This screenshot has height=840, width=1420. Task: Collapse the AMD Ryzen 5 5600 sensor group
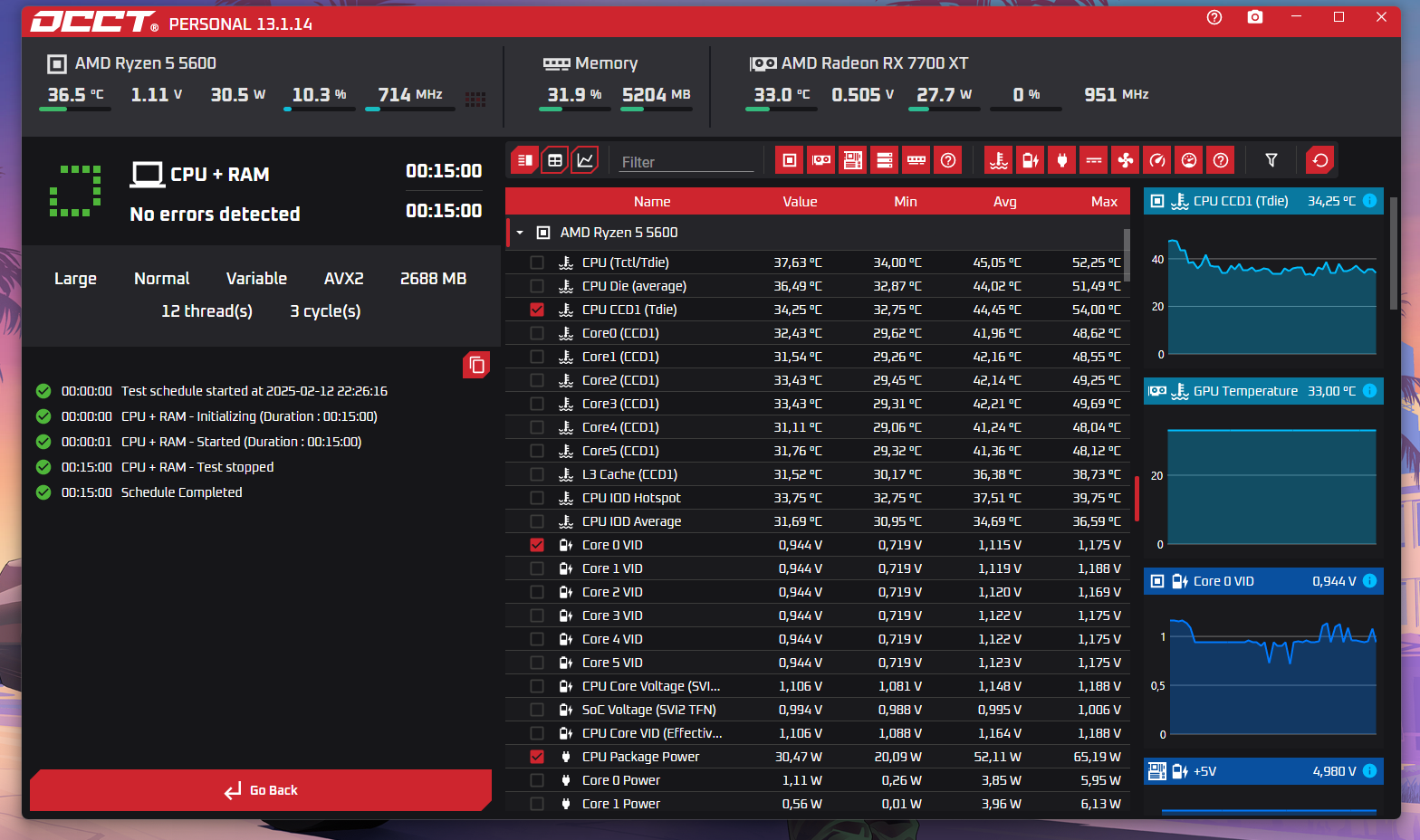(520, 233)
